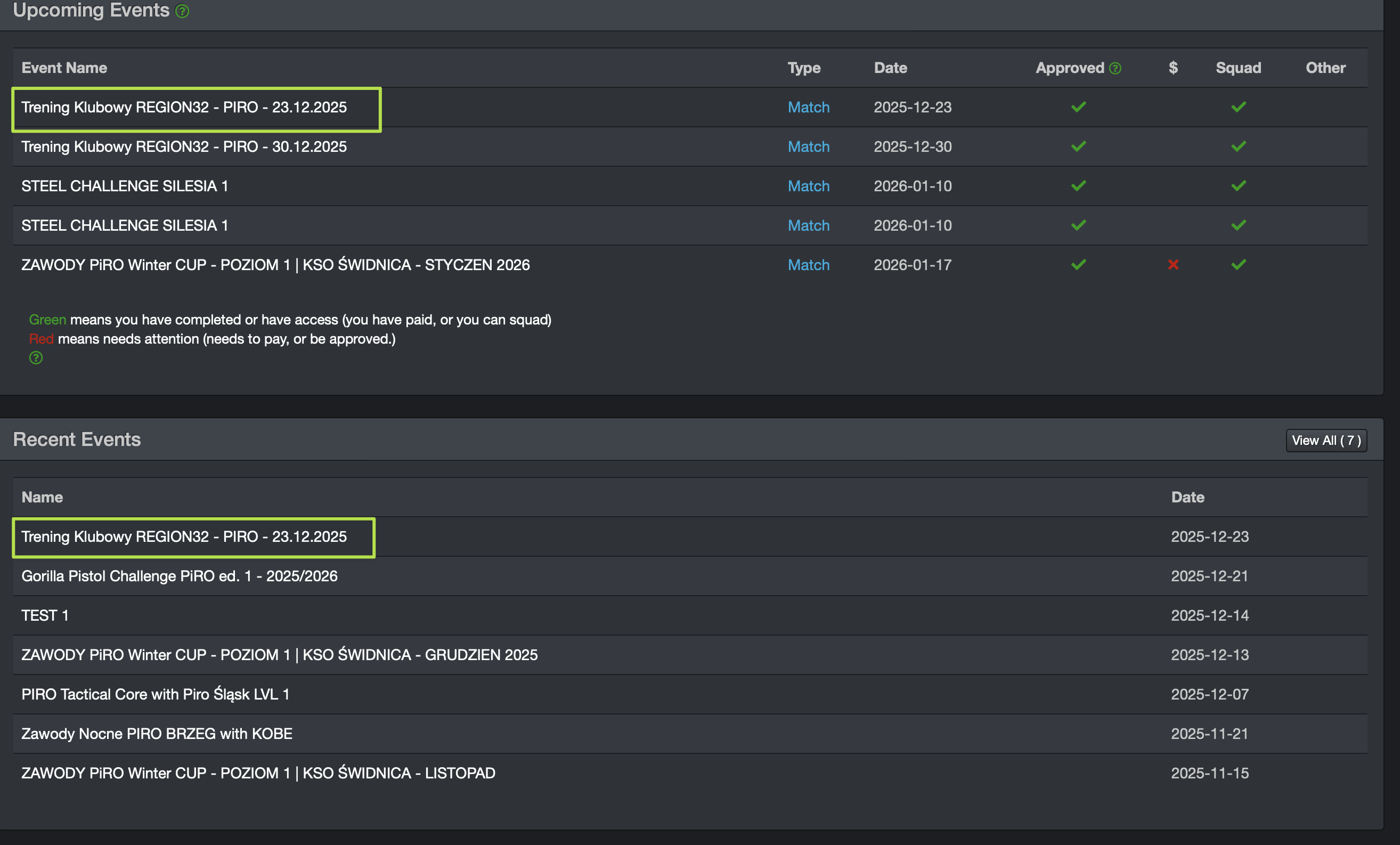Image resolution: width=1400 pixels, height=845 pixels.
Task: Click help icon next to Upcoming Events
Action: point(182,11)
